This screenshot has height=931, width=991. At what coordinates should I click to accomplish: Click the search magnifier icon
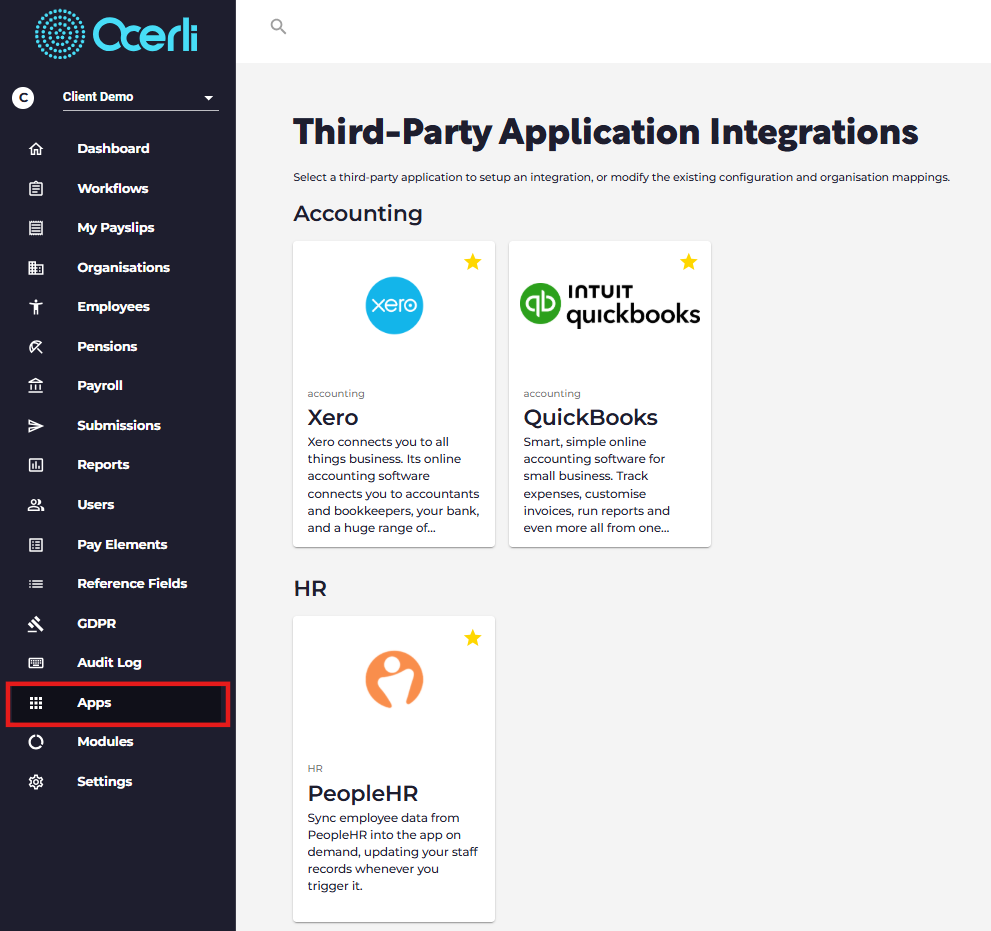pos(278,27)
